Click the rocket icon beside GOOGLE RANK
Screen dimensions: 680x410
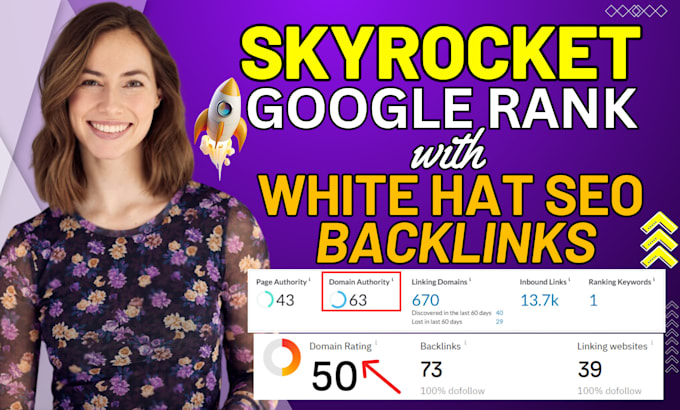(x=220, y=128)
